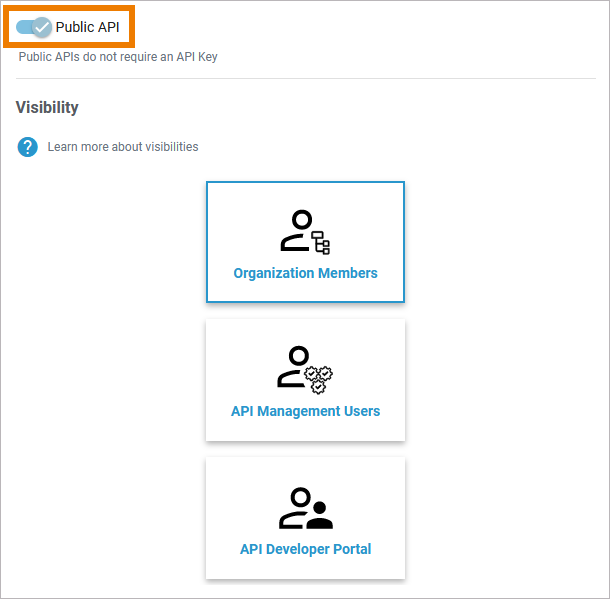Click the blue question mark help icon
610x599 pixels.
tap(28, 147)
